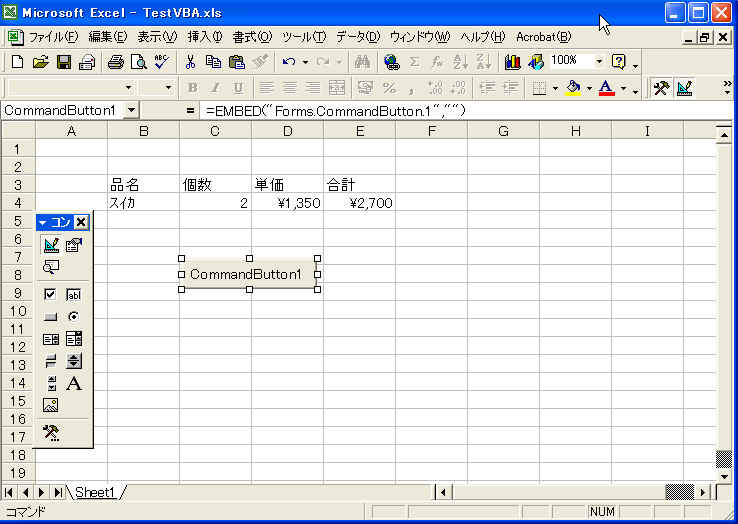Viewport: 738px width, 524px height.
Task: Select the Check Box control tool
Action: pyautogui.click(x=50, y=294)
